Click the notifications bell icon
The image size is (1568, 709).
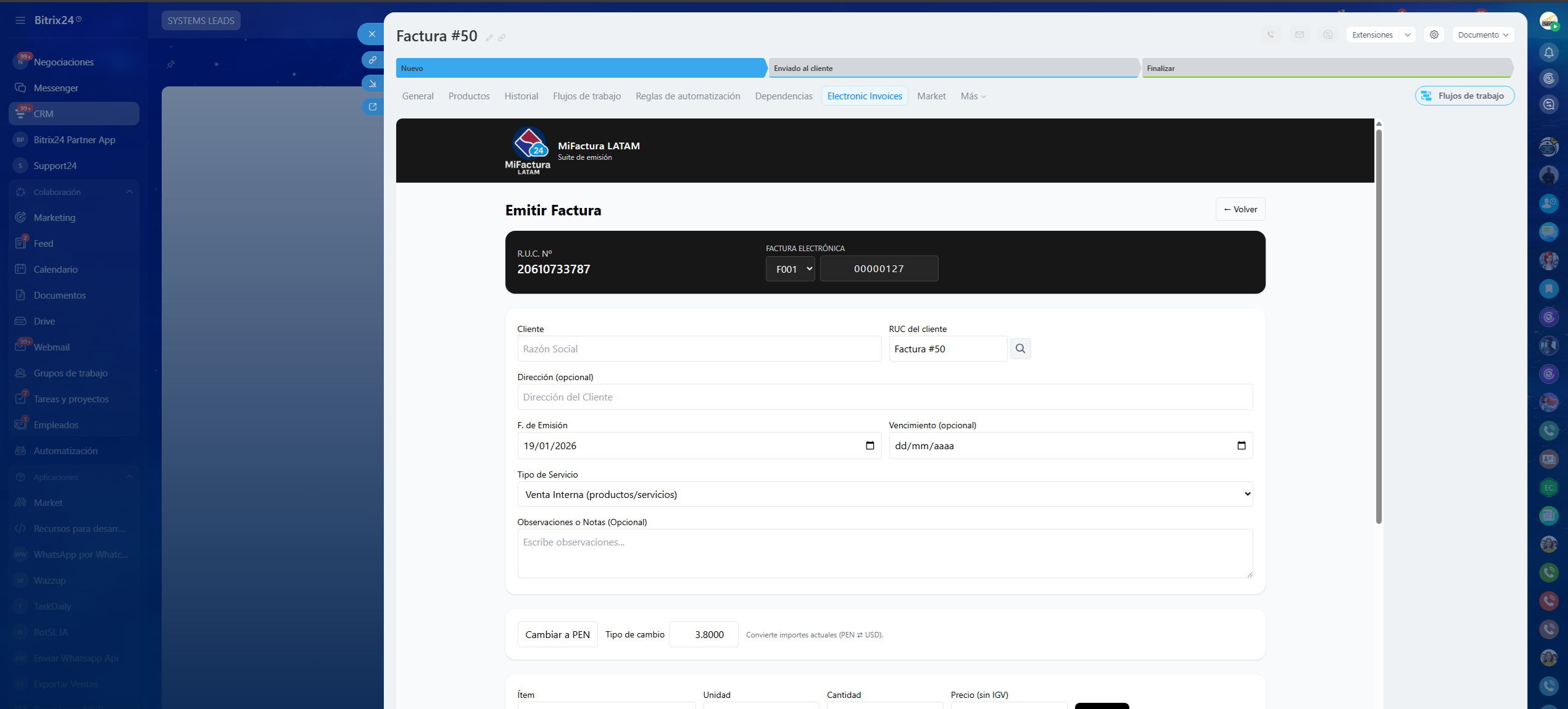click(1548, 52)
